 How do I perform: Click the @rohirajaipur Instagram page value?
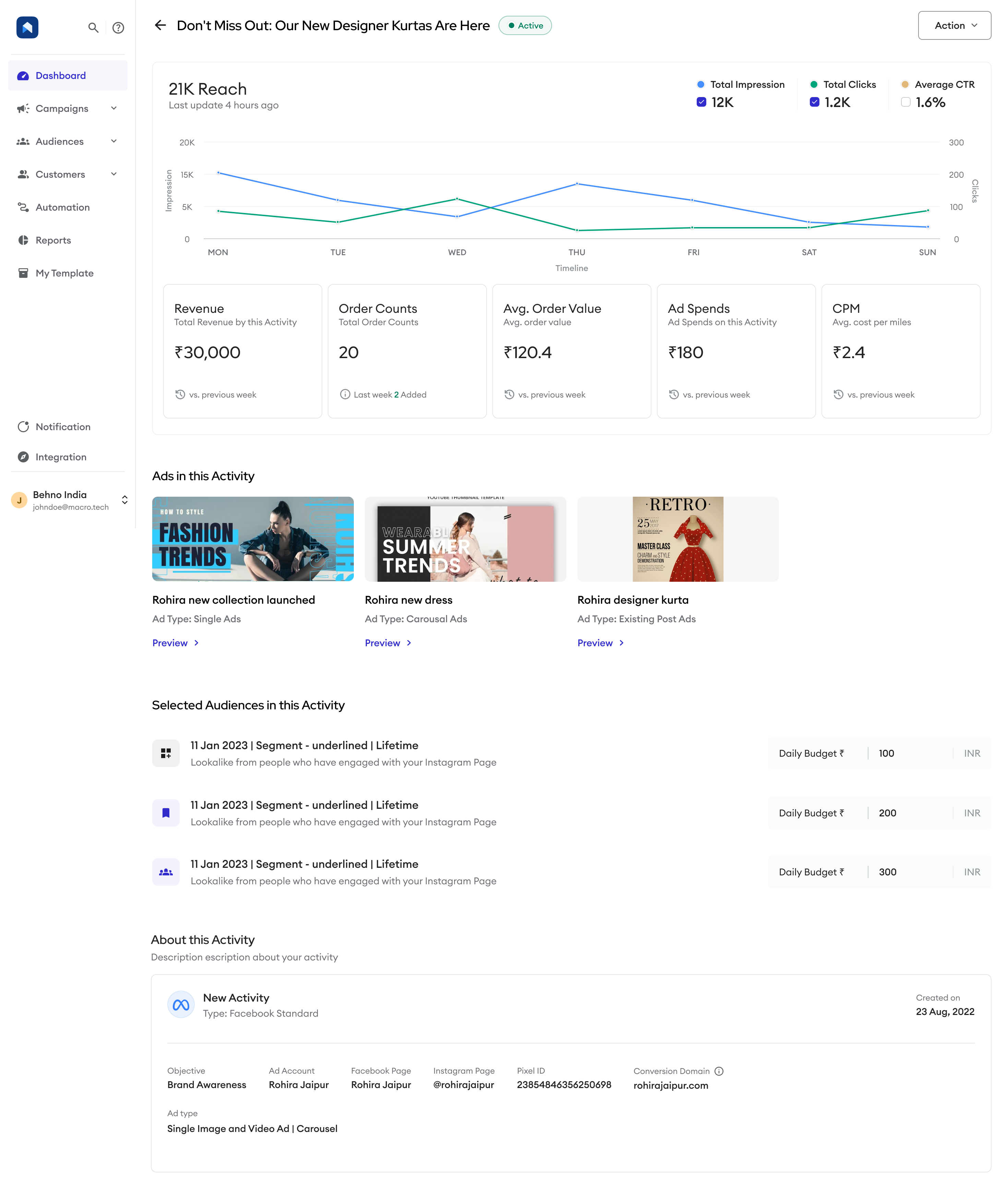coord(464,1085)
